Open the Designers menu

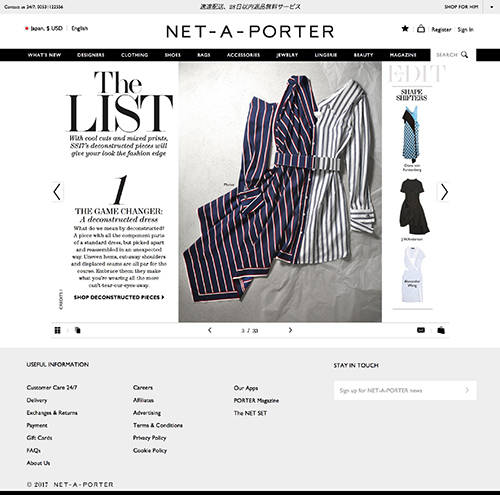coord(91,55)
